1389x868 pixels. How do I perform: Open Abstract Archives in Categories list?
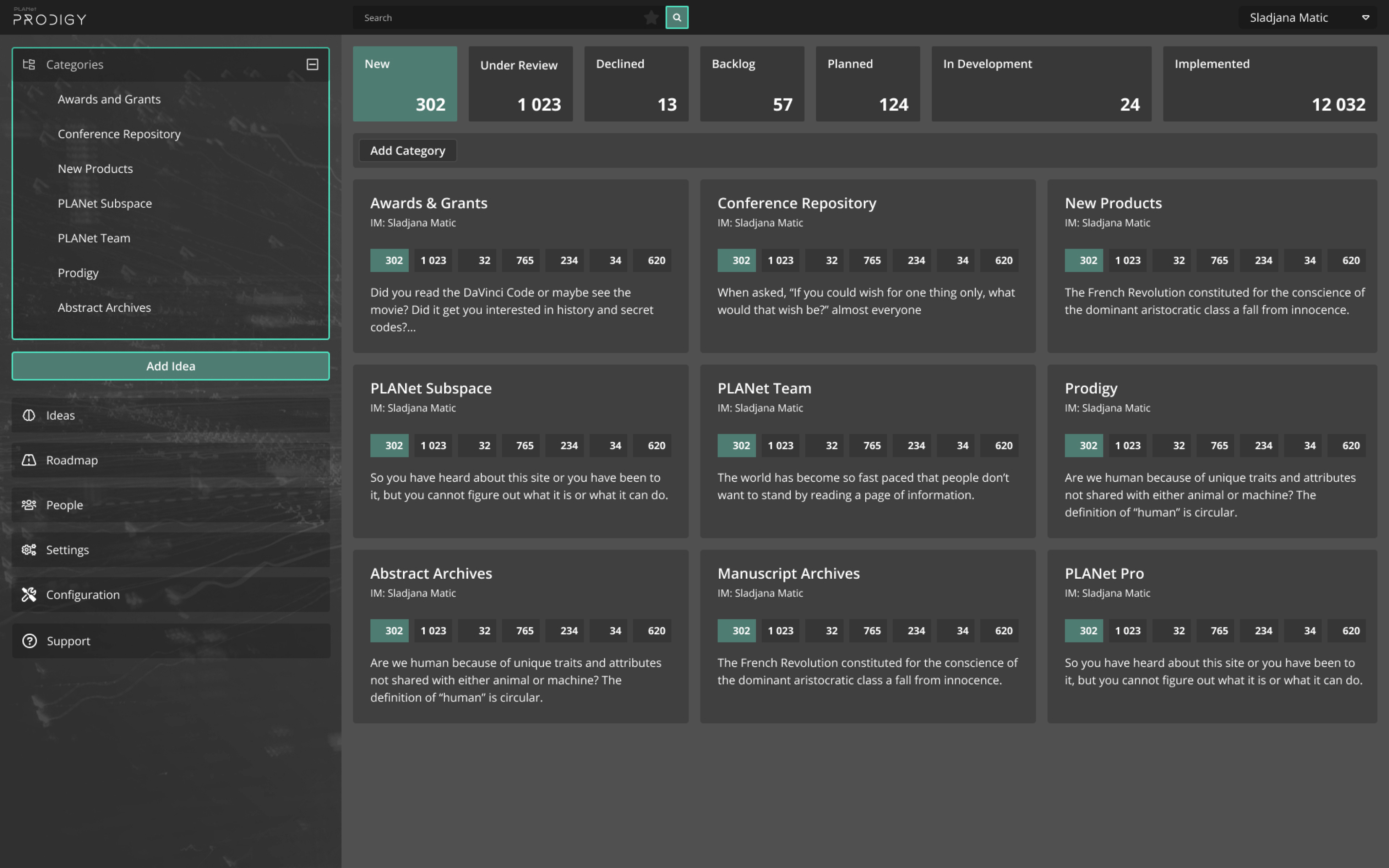104,307
